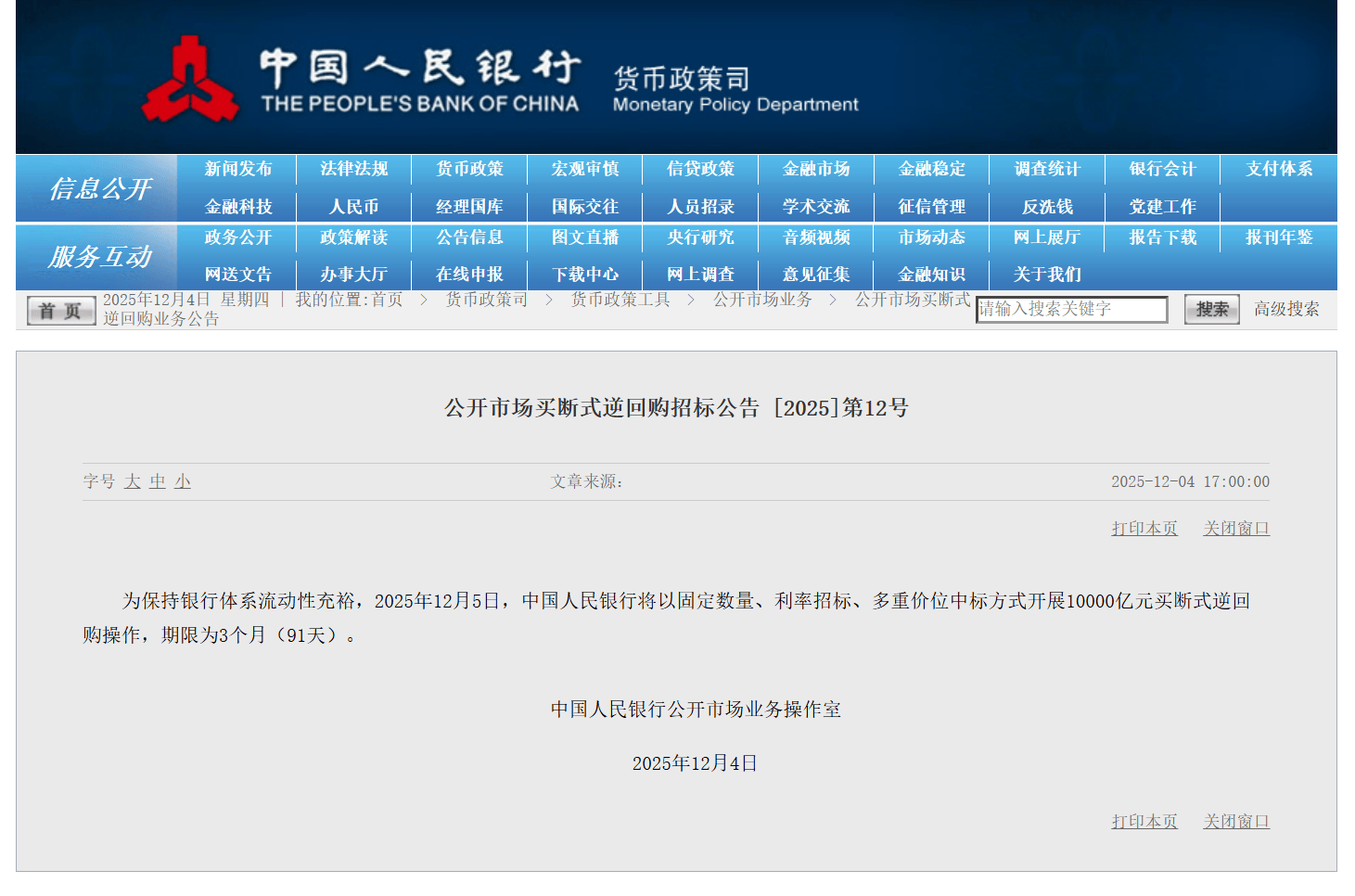Open 货币政策司 breadcrumb link
1355x896 pixels.
click(x=486, y=300)
